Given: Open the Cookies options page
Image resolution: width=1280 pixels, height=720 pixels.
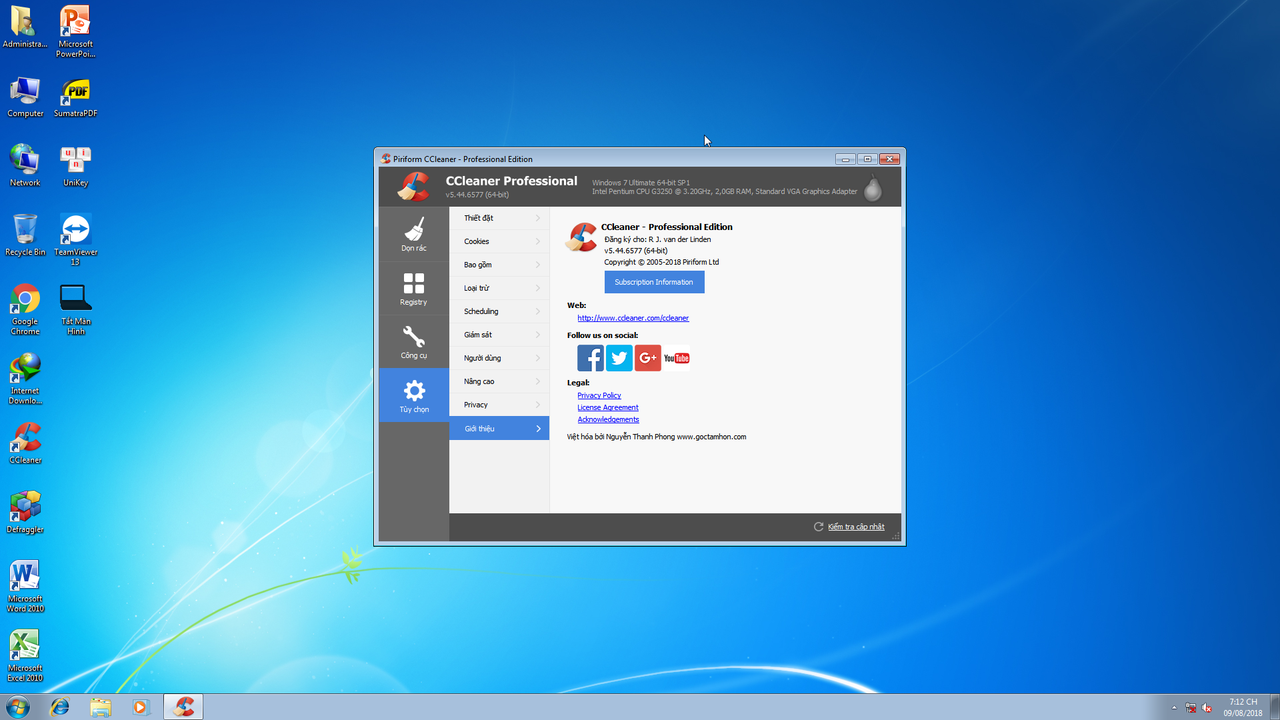Looking at the screenshot, I should (x=499, y=241).
